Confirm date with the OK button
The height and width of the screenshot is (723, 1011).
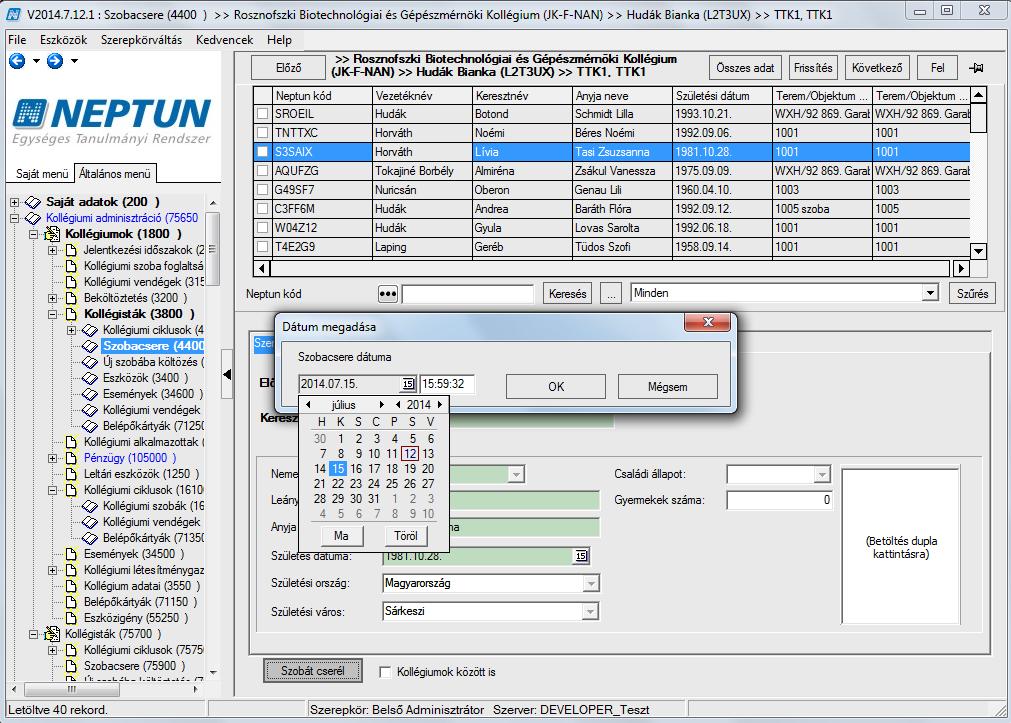point(556,387)
